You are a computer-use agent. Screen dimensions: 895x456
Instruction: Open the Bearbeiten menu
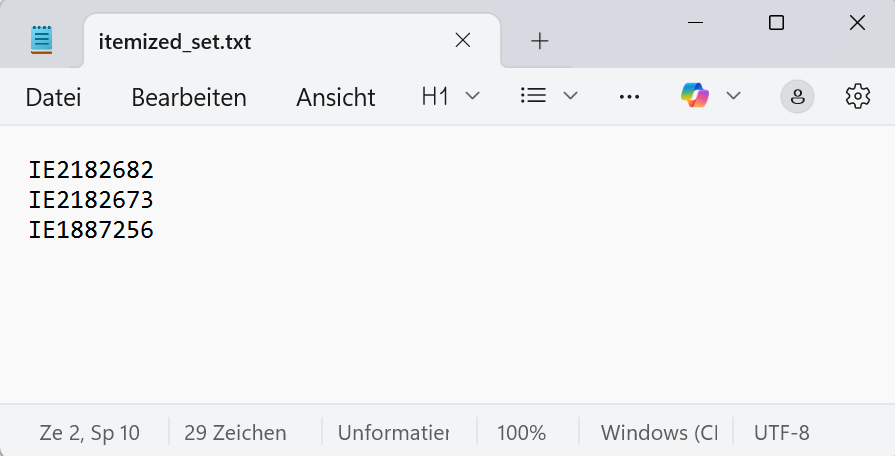pos(189,97)
